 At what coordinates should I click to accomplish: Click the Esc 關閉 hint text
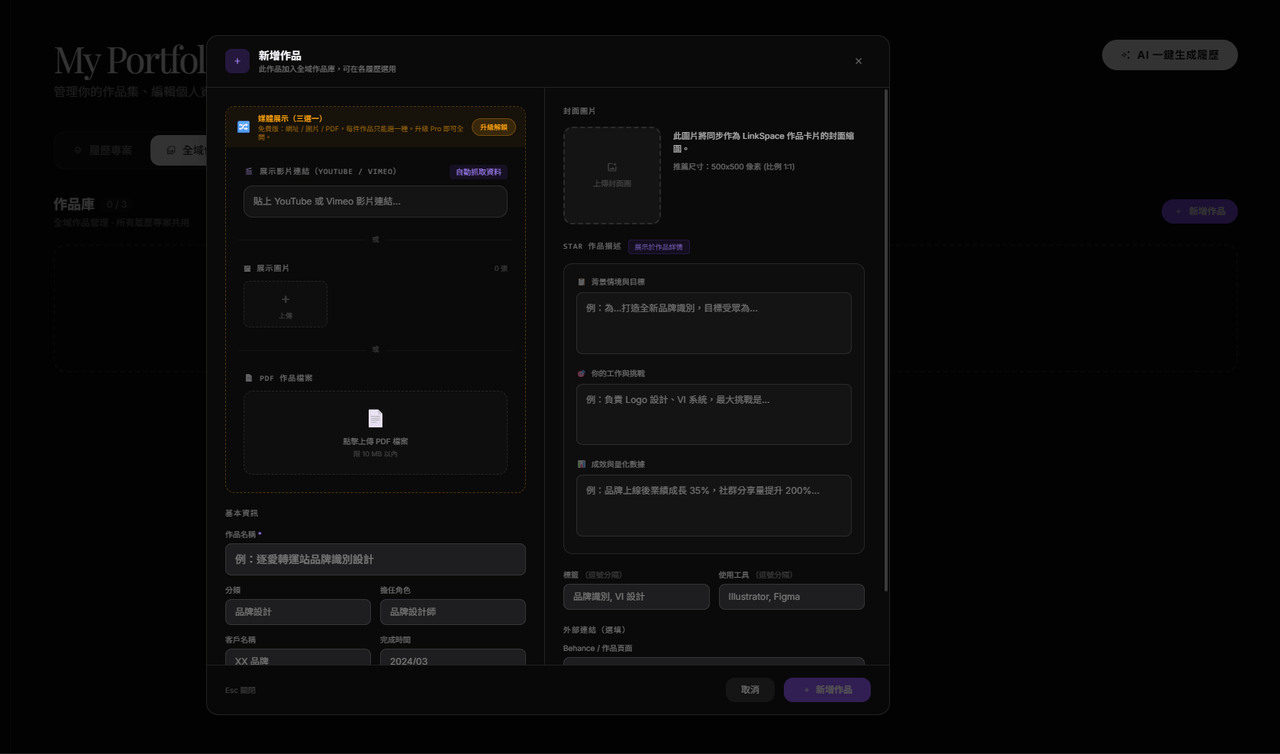(x=240, y=690)
